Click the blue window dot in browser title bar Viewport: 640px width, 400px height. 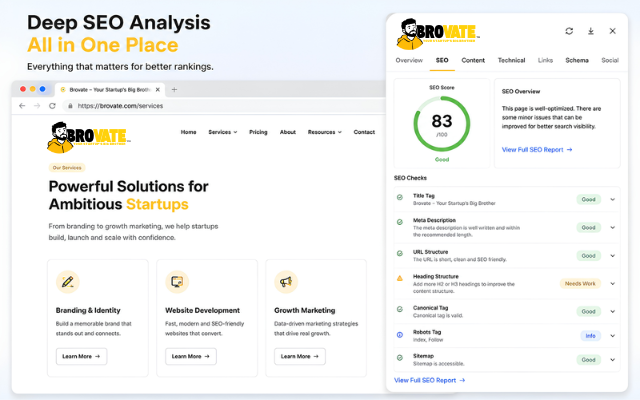pyautogui.click(x=42, y=89)
